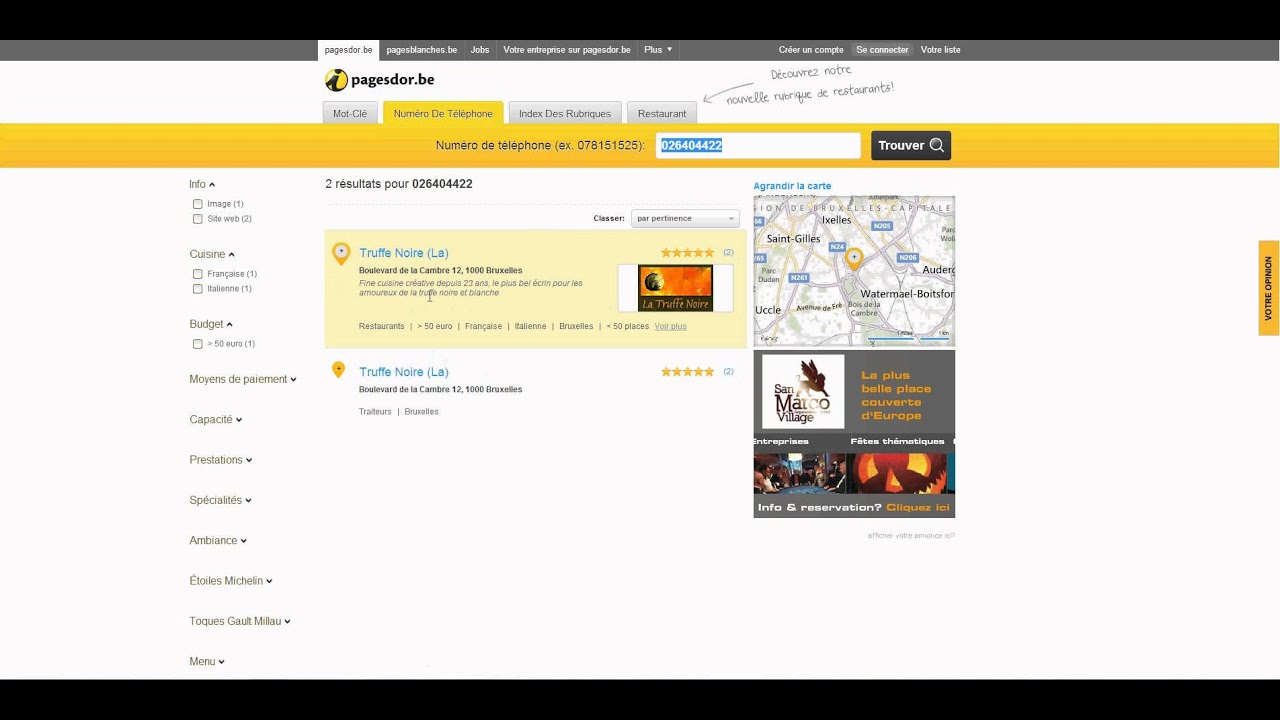Expand Moyens de paiement filter
1280x720 pixels.
coord(243,379)
